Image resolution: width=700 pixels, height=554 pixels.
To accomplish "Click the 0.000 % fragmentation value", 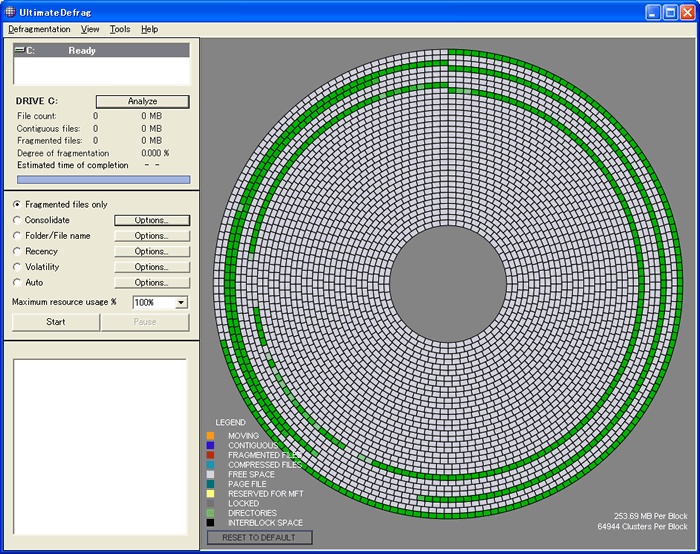I will (x=155, y=153).
